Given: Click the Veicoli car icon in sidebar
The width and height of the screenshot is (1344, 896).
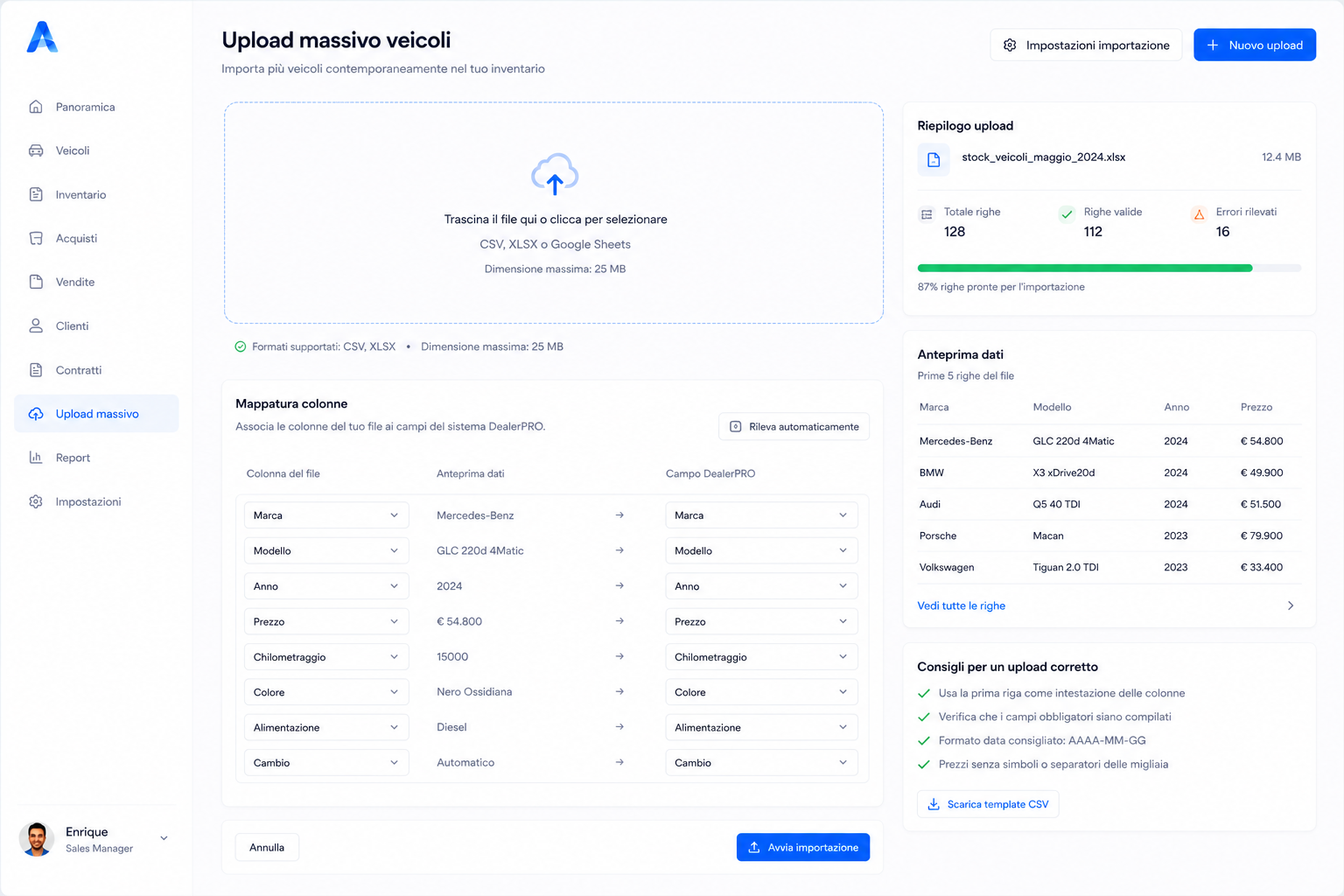Looking at the screenshot, I should [36, 150].
